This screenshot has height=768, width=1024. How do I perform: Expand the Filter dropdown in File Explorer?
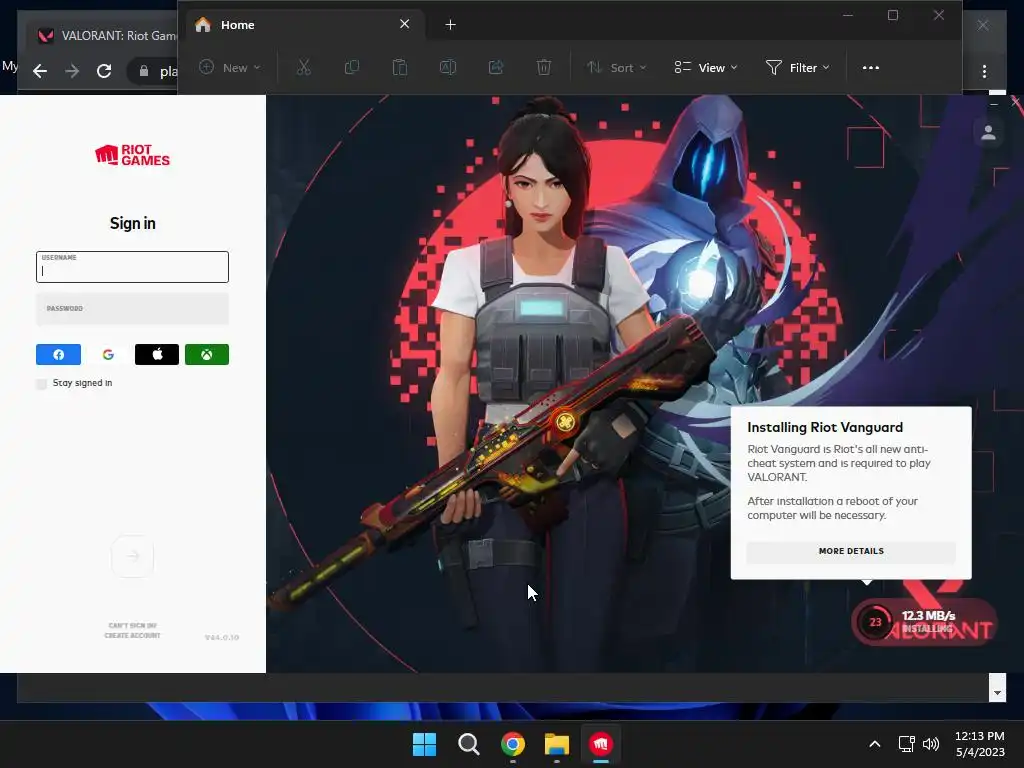[x=797, y=67]
